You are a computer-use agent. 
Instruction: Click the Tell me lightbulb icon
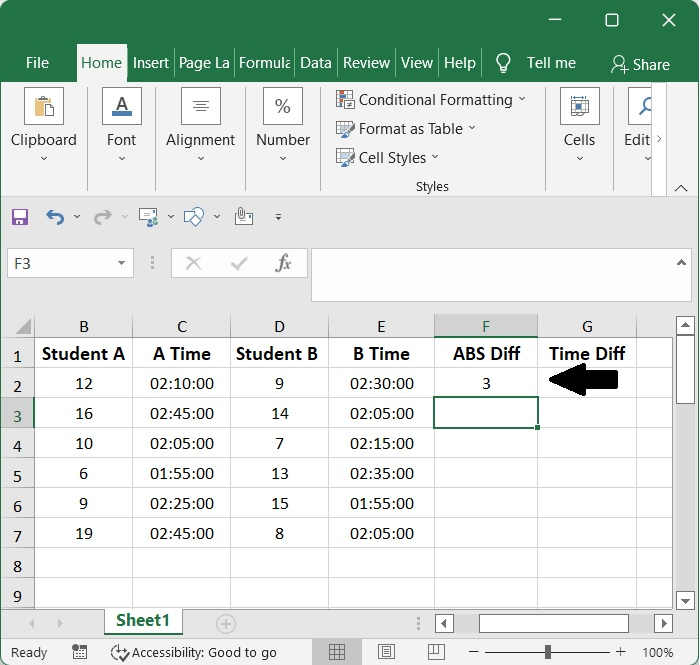click(503, 63)
